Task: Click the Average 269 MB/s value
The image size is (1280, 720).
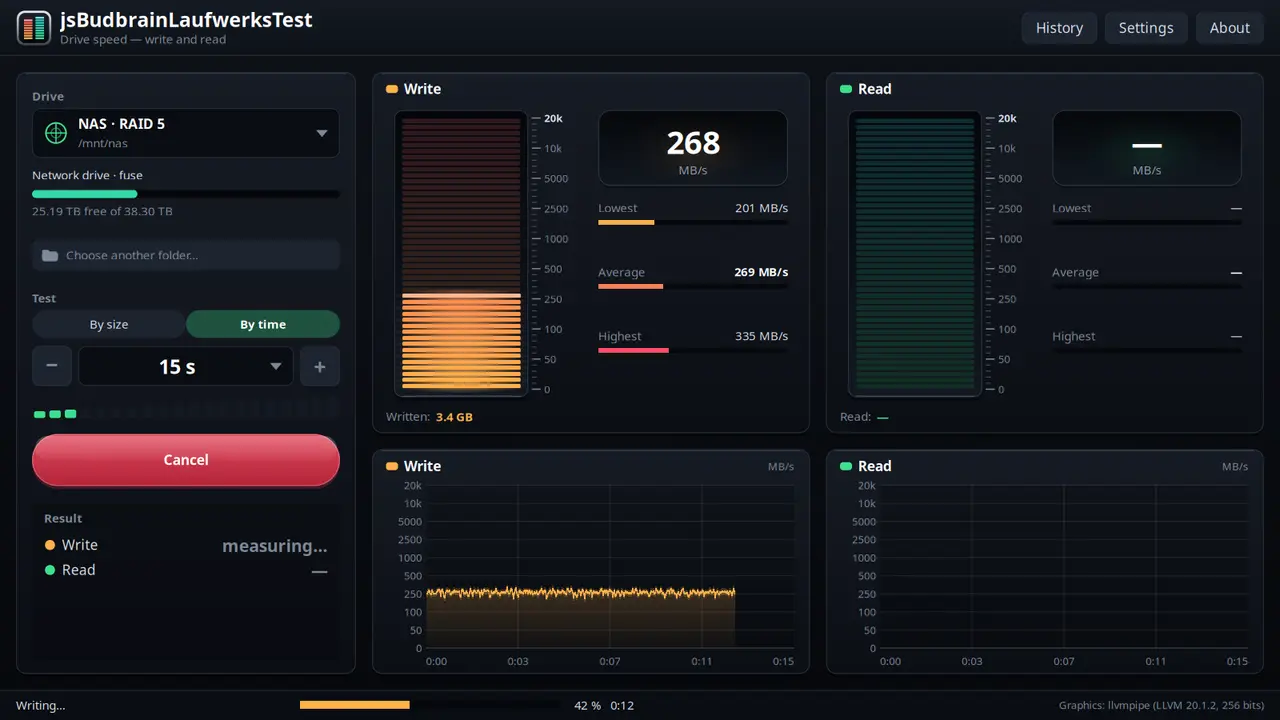Action: point(761,272)
